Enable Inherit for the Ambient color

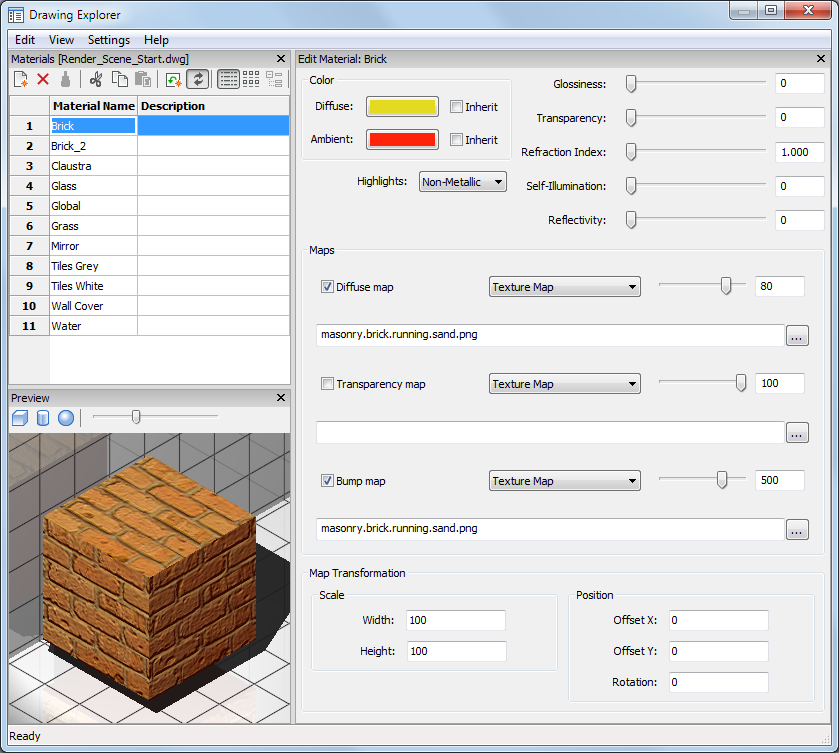[x=456, y=140]
